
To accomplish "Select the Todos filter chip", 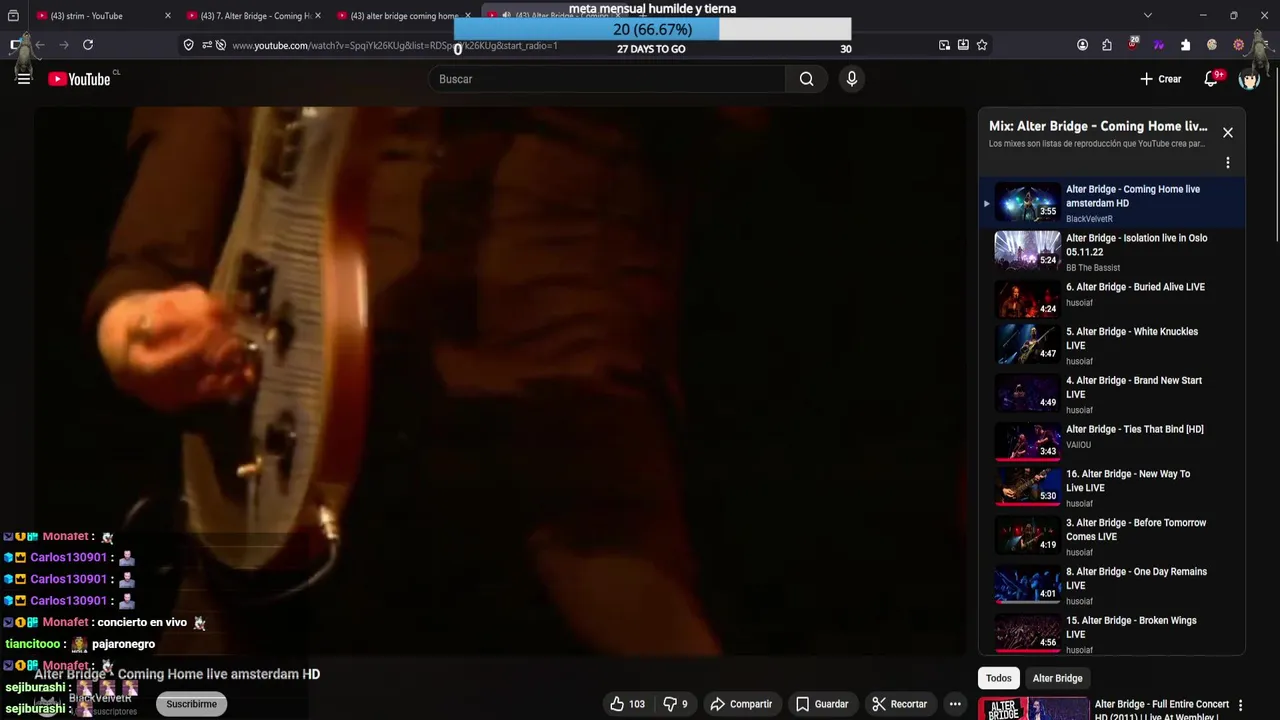I will pyautogui.click(x=999, y=678).
